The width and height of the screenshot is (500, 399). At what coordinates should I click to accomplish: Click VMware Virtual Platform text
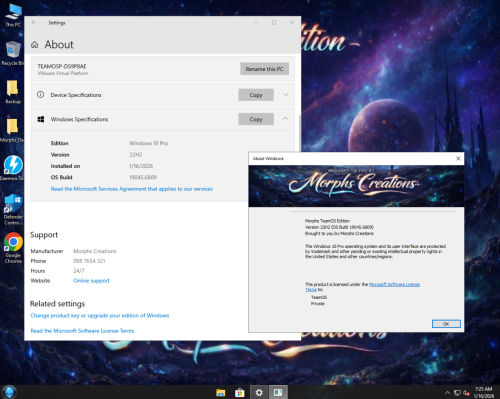point(63,73)
